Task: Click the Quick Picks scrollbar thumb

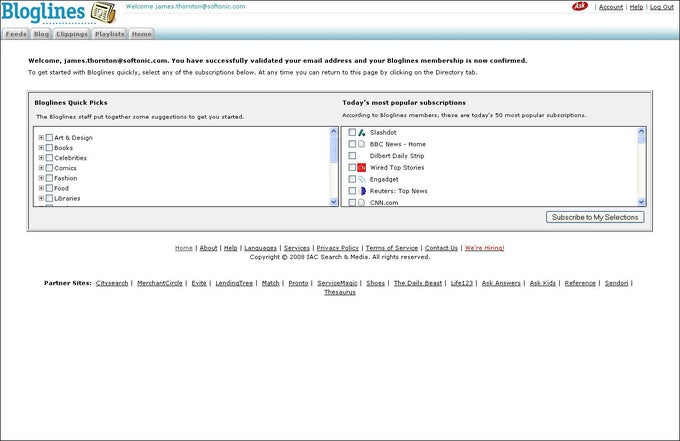Action: [333, 149]
